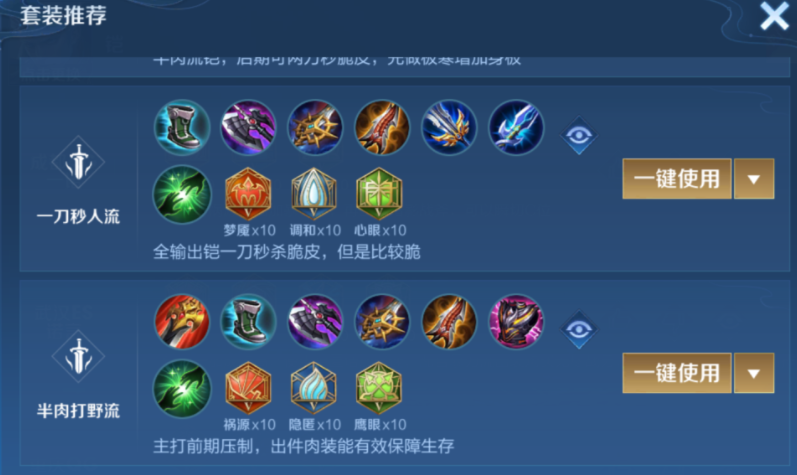Toggle eye preview for 半肉打野流 build
Viewport: 797px width, 475px height.
[578, 330]
